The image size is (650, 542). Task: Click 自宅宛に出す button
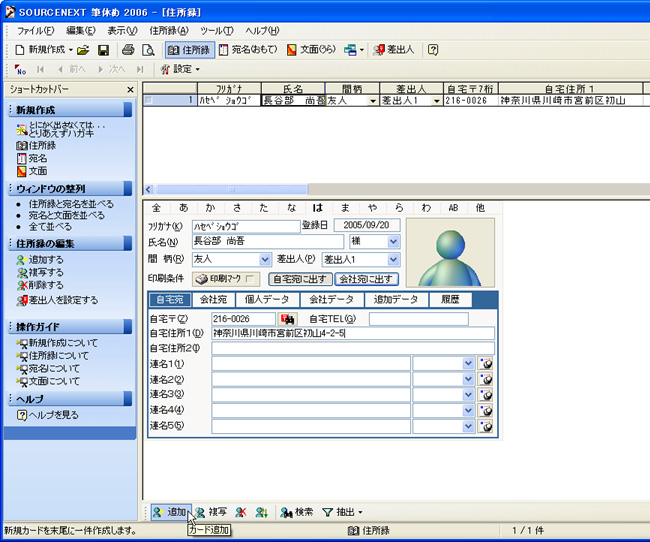point(300,279)
